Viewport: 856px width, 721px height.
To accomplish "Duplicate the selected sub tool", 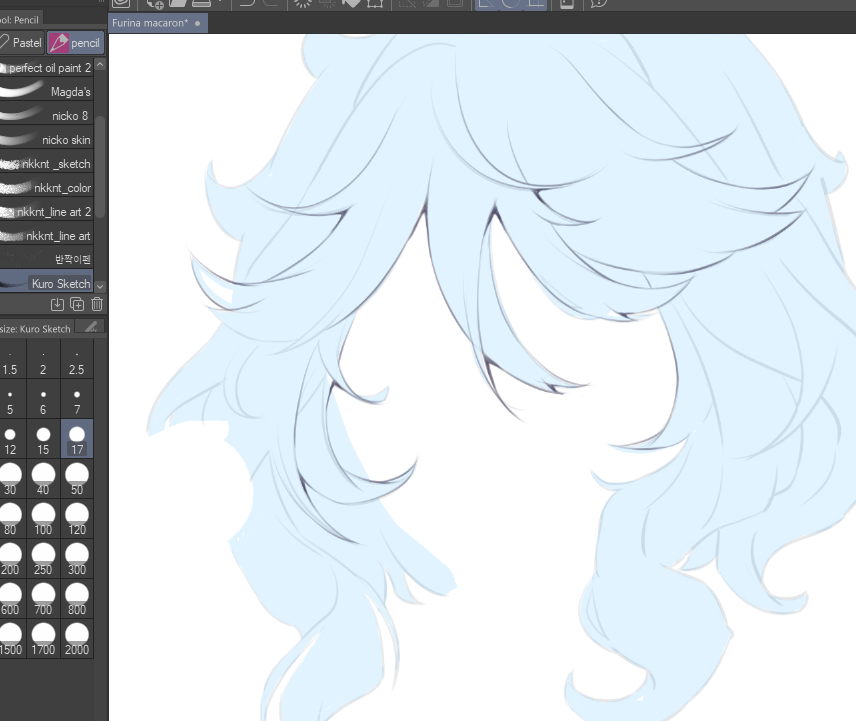I will click(x=77, y=305).
